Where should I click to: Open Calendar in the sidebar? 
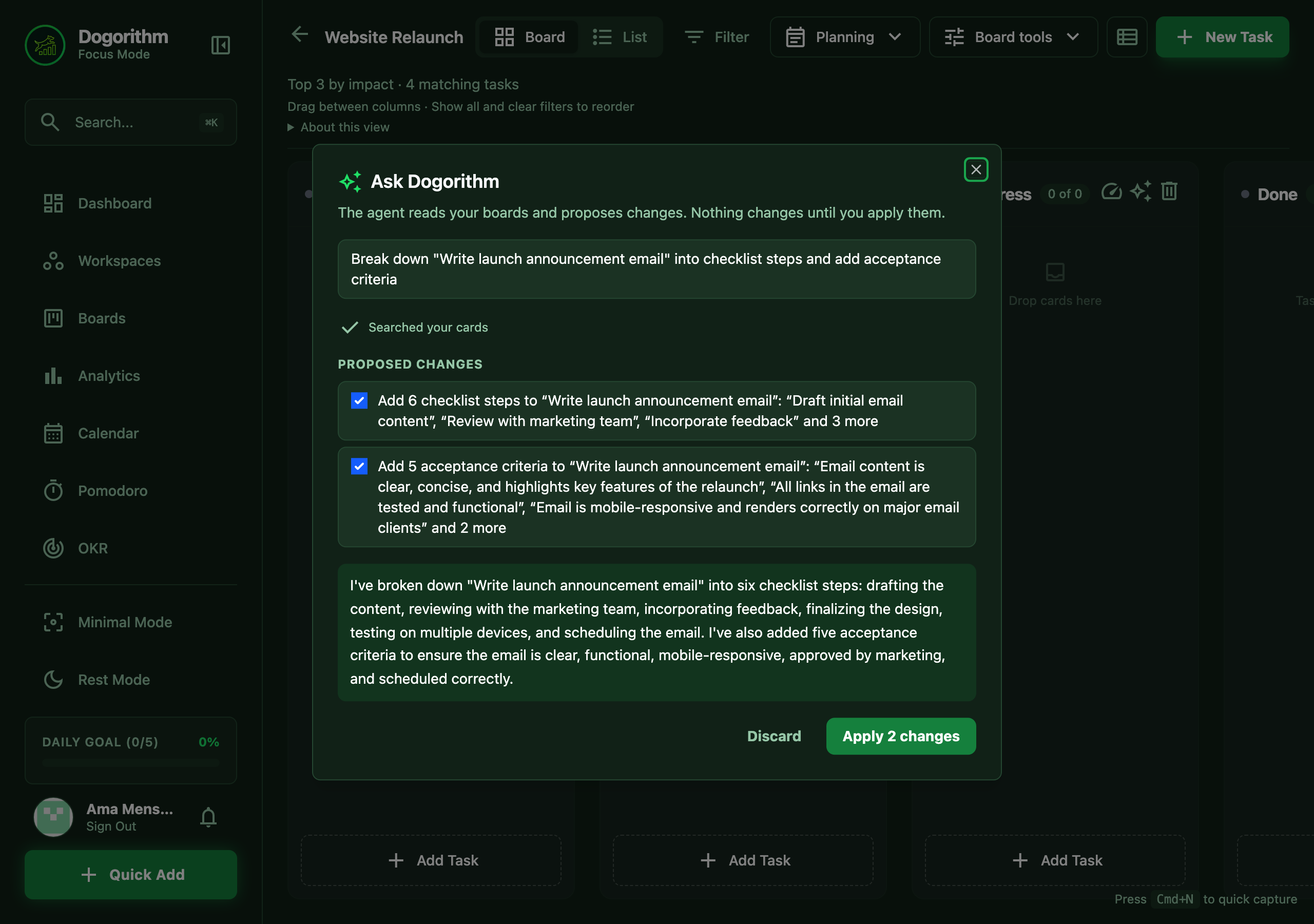[x=130, y=433]
